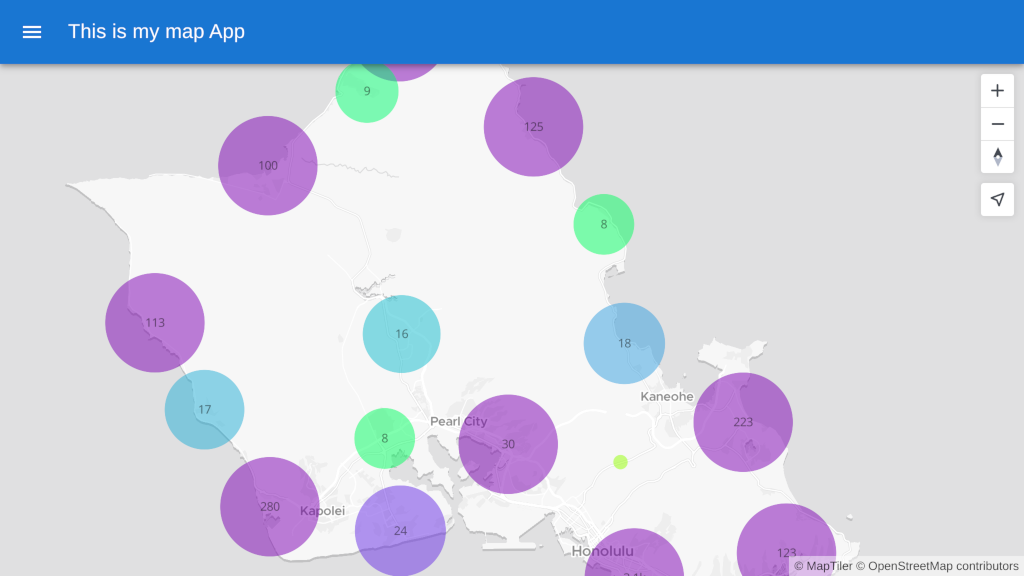The height and width of the screenshot is (576, 1024).
Task: Expand the cluster labeled 113
Action: (155, 323)
